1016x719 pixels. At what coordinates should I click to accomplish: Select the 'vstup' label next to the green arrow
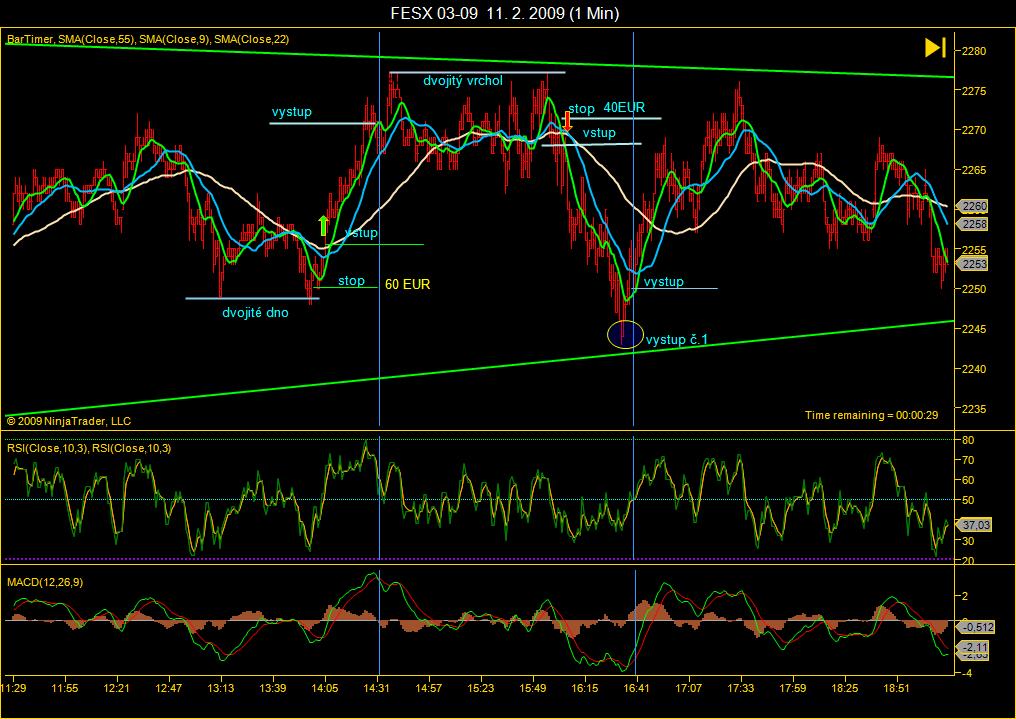point(361,233)
